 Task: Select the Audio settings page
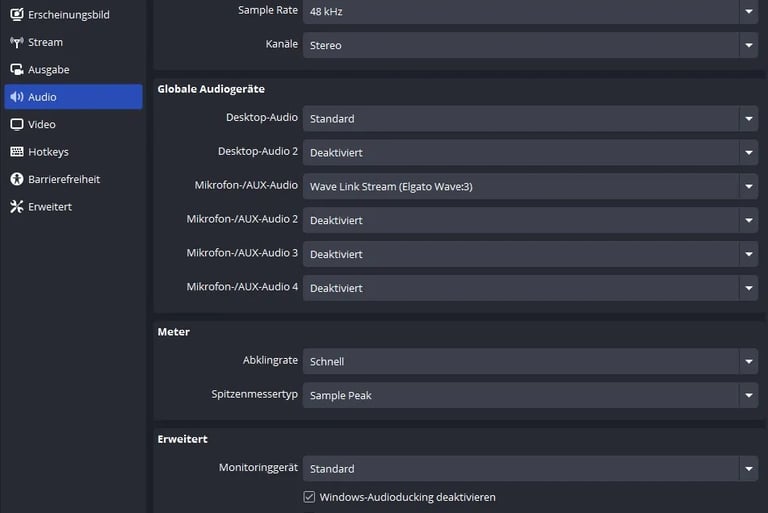pos(73,97)
